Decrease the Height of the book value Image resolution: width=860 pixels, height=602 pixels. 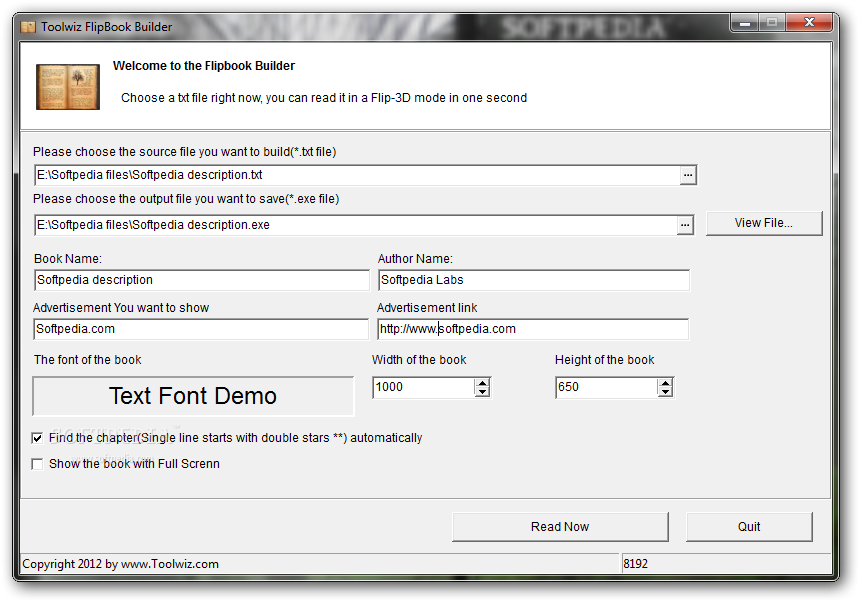point(665,391)
